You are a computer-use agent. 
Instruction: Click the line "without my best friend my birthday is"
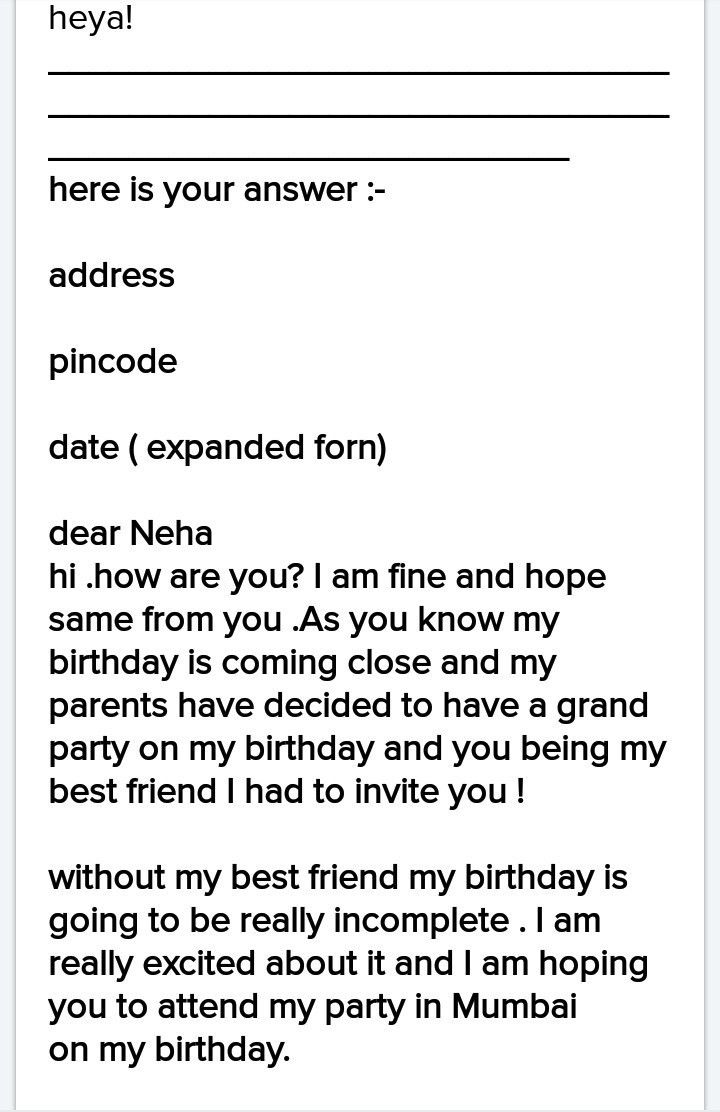tap(337, 877)
